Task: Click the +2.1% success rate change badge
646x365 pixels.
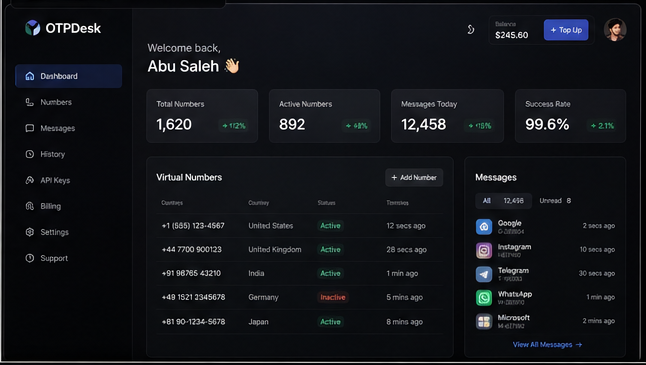Action: coord(602,126)
